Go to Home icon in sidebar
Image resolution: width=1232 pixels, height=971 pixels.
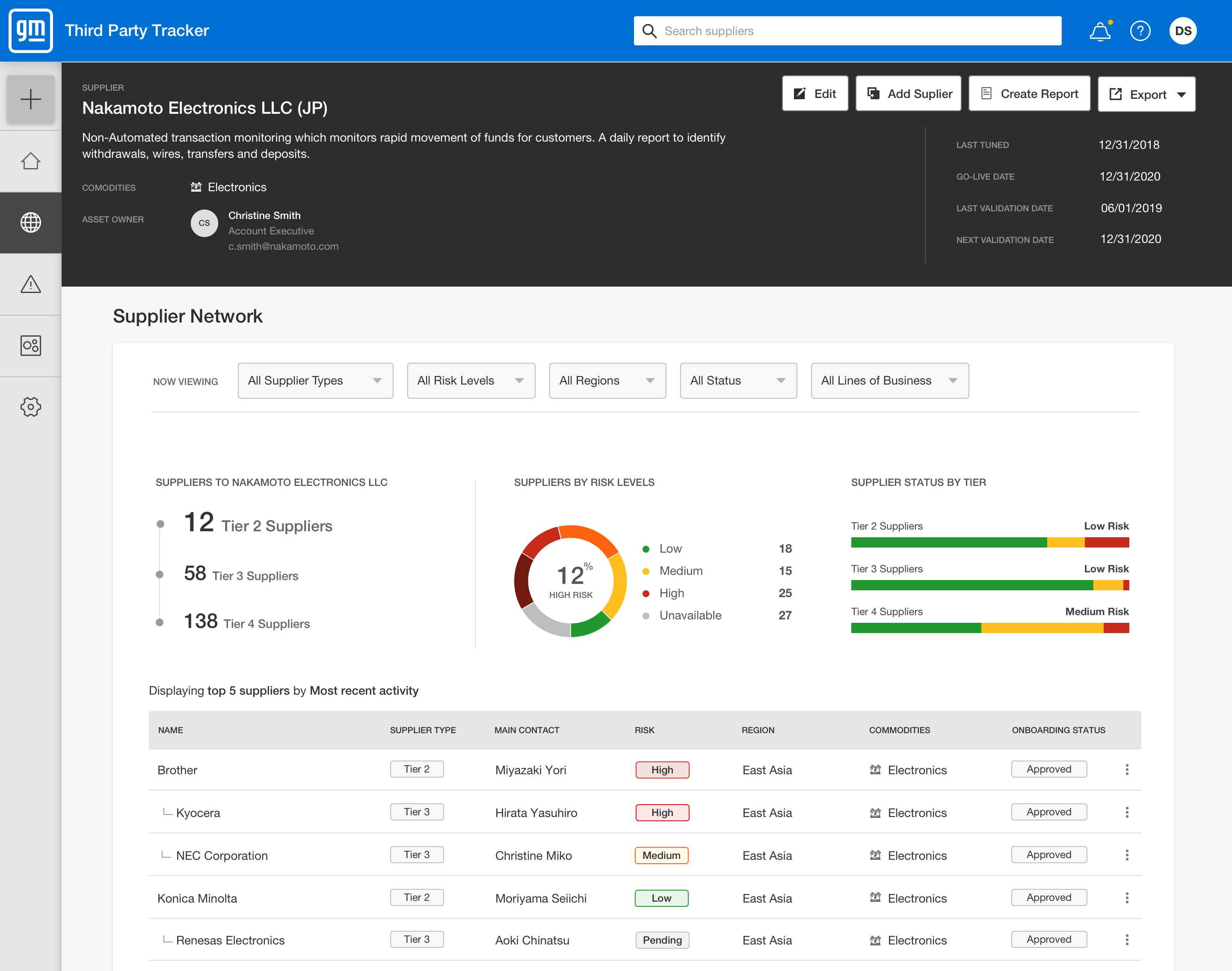pos(31,161)
